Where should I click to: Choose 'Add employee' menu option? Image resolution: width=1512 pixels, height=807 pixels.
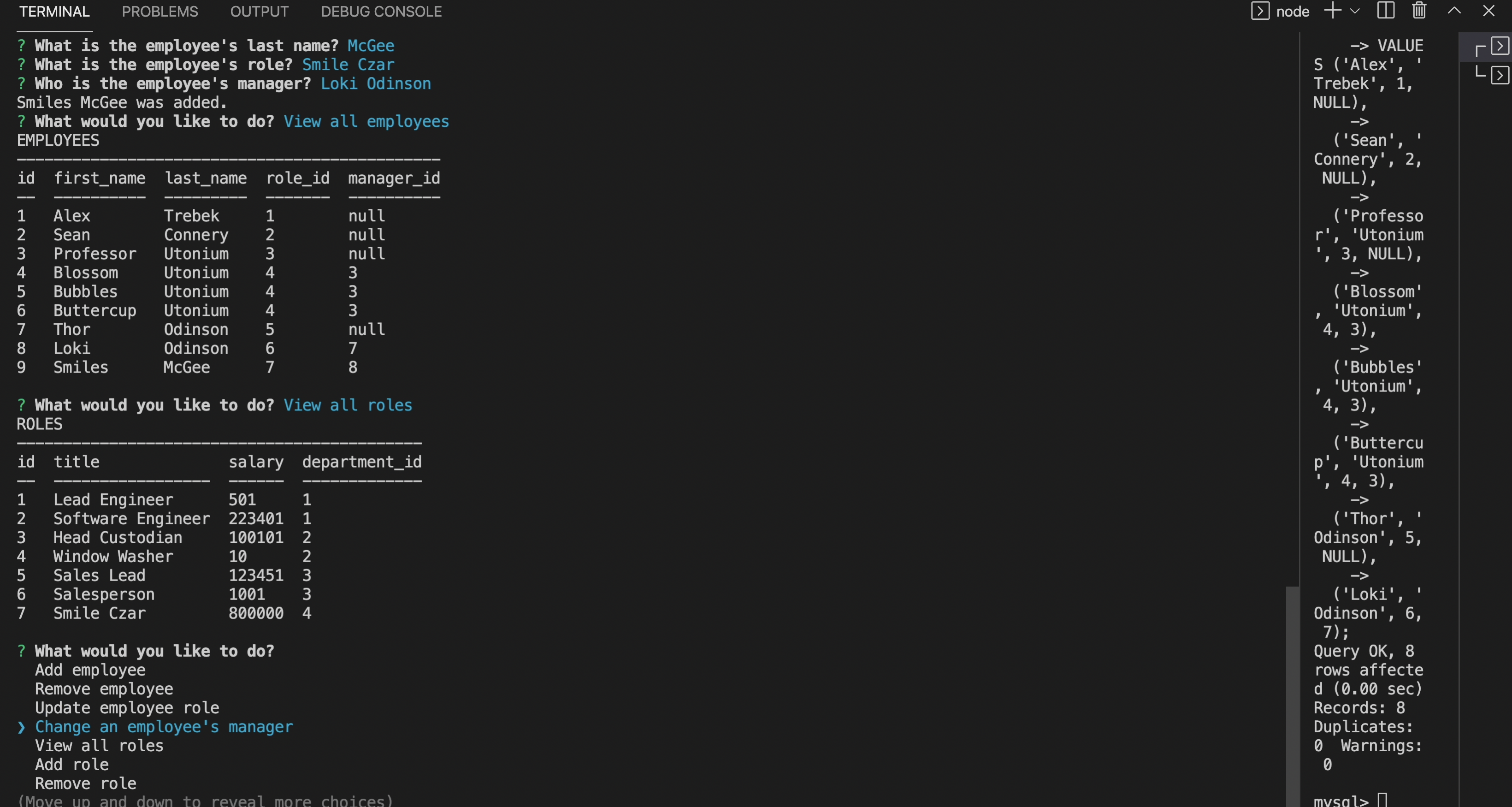90,670
